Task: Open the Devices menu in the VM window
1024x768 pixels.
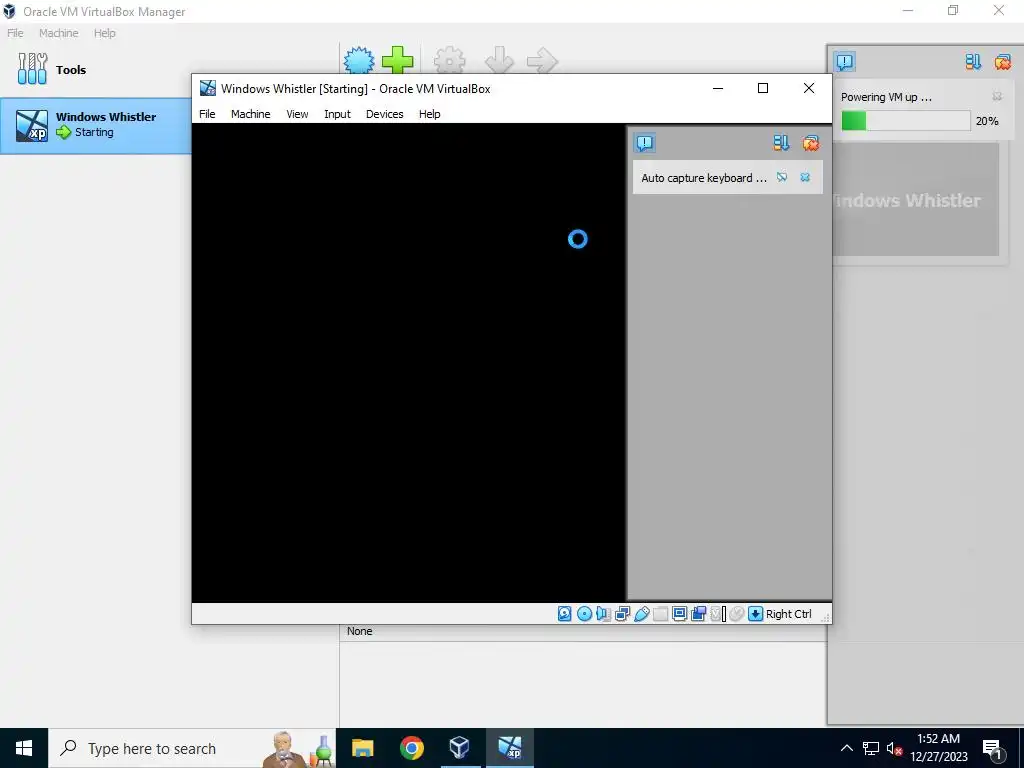Action: tap(385, 114)
